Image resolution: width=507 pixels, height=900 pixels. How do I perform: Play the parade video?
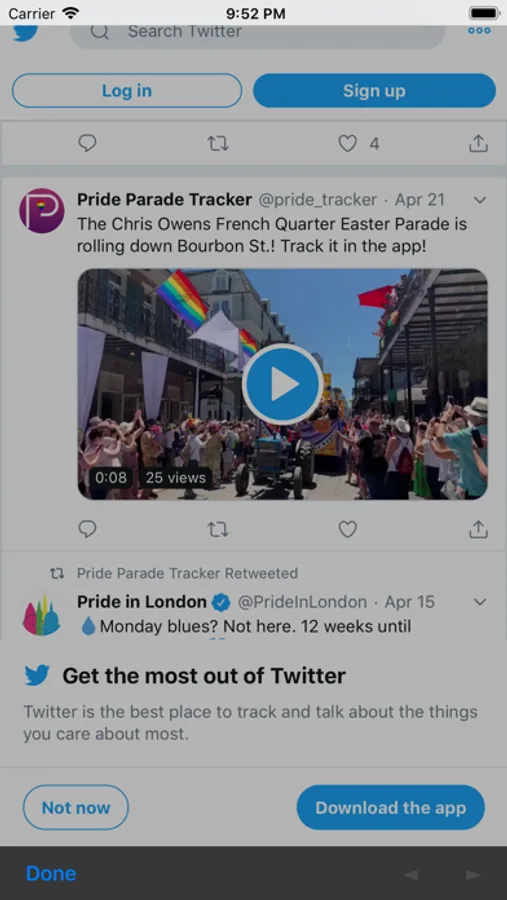point(282,384)
